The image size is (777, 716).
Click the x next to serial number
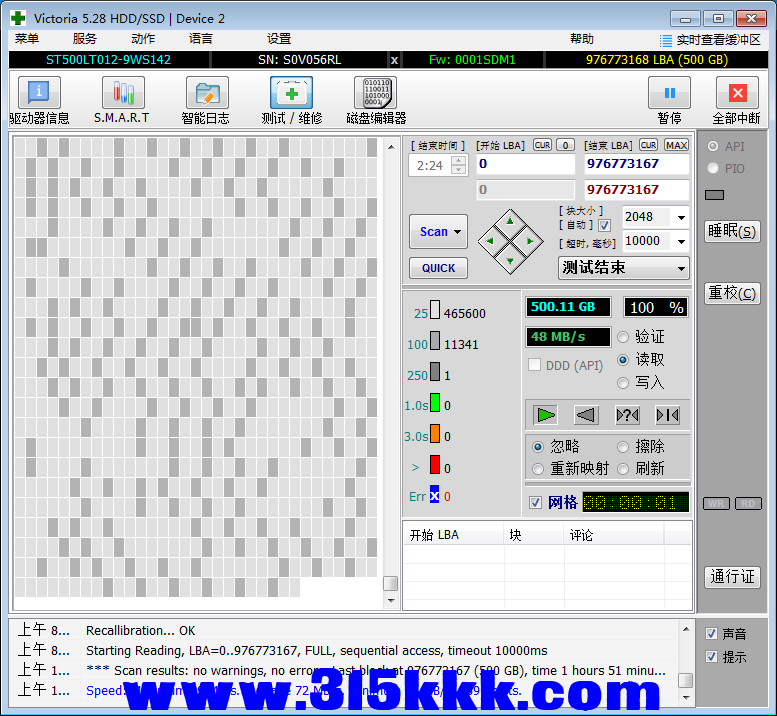pyautogui.click(x=394, y=60)
